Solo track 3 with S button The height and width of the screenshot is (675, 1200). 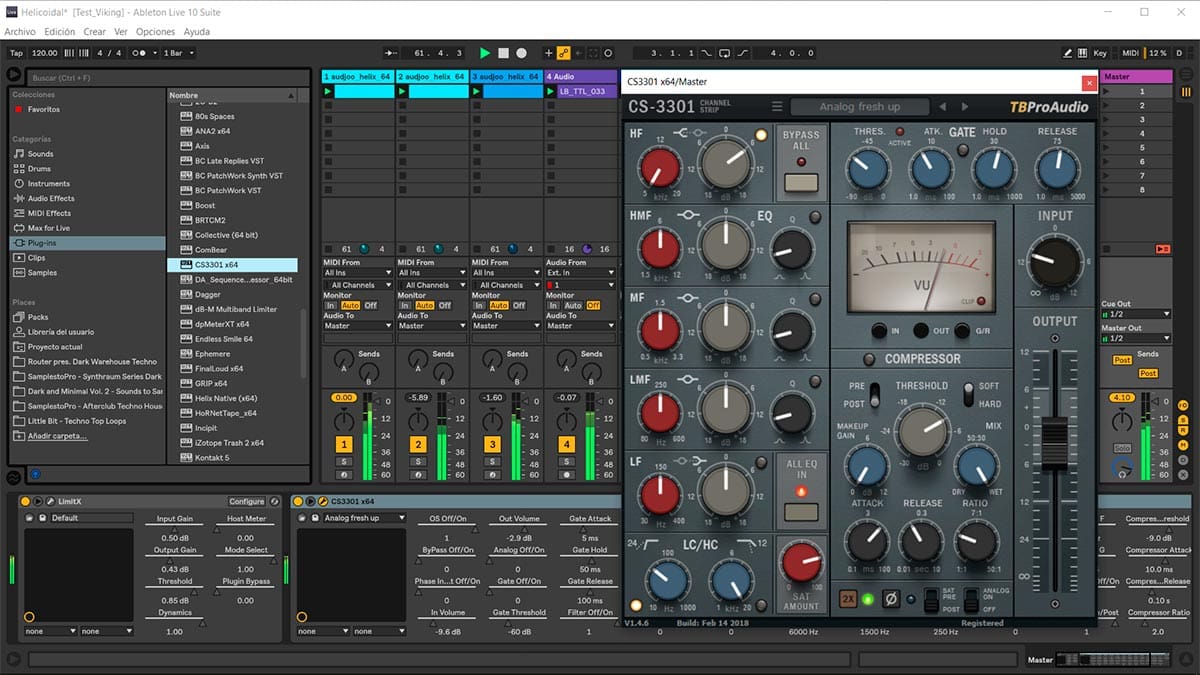click(492, 461)
